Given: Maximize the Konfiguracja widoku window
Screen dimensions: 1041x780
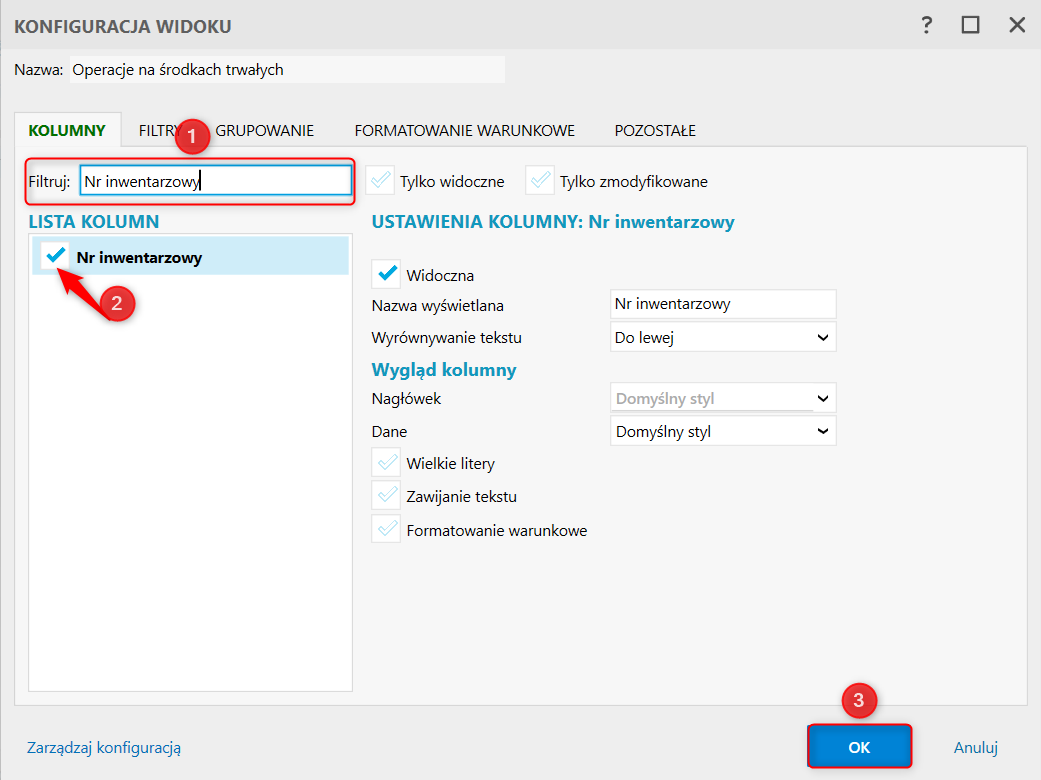Looking at the screenshot, I should pos(970,25).
